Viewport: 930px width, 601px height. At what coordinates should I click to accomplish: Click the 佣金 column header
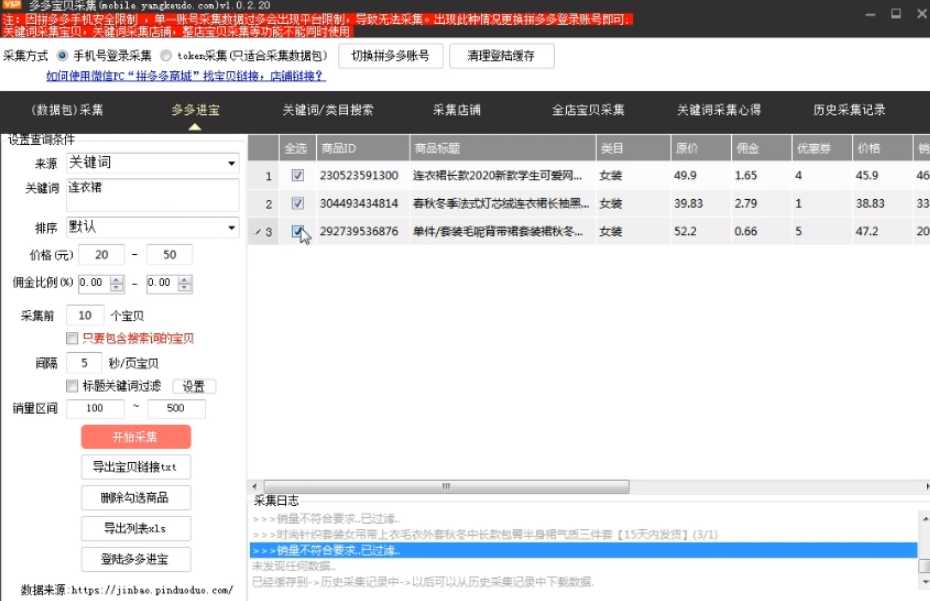point(762,148)
